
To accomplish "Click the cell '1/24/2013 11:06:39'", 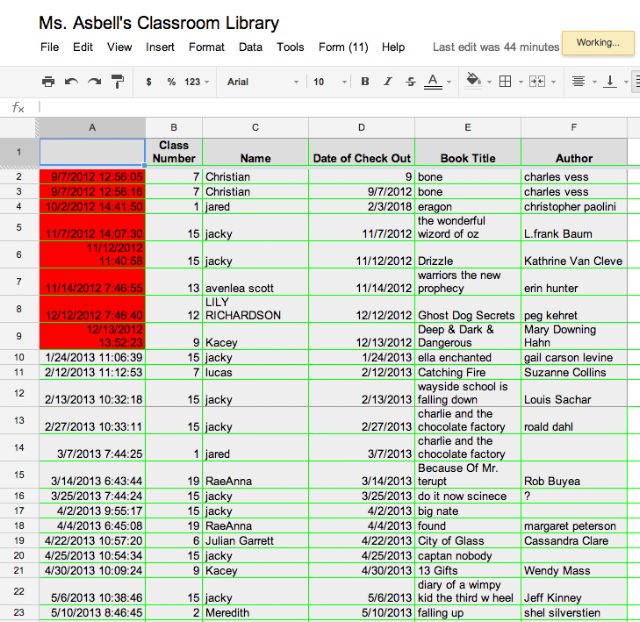I will [x=92, y=358].
